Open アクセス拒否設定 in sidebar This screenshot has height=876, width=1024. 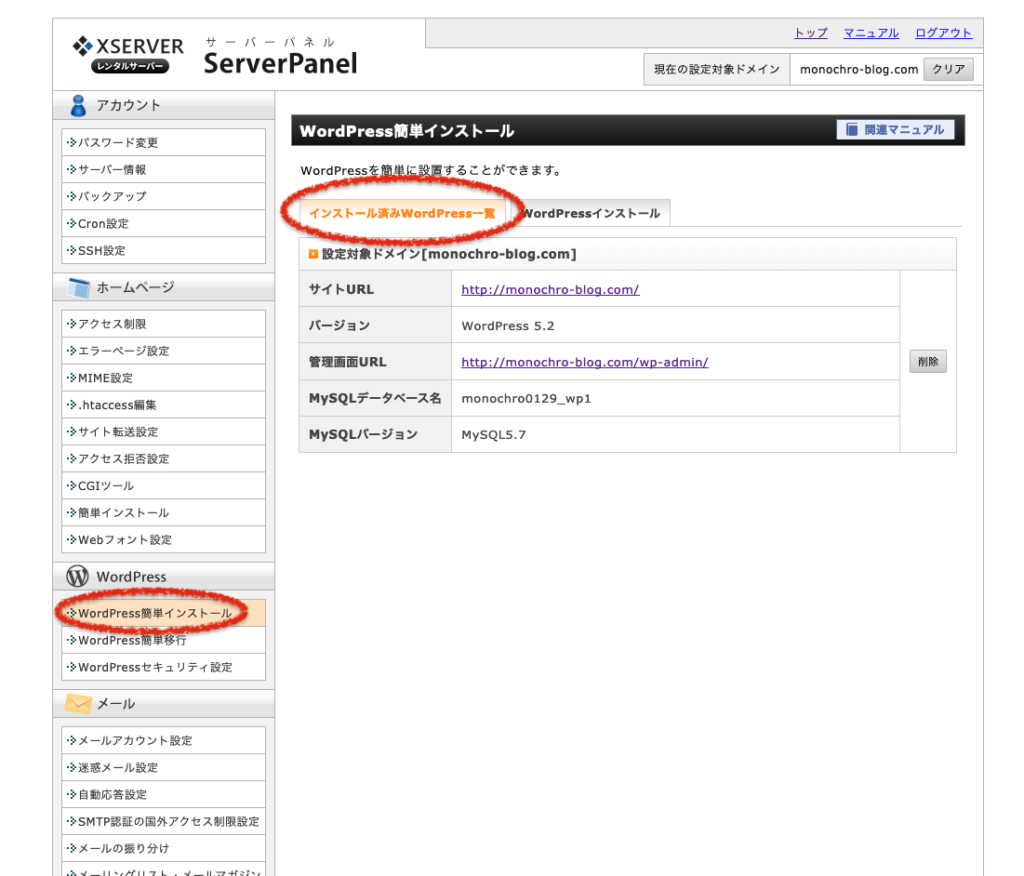pyautogui.click(x=163, y=459)
